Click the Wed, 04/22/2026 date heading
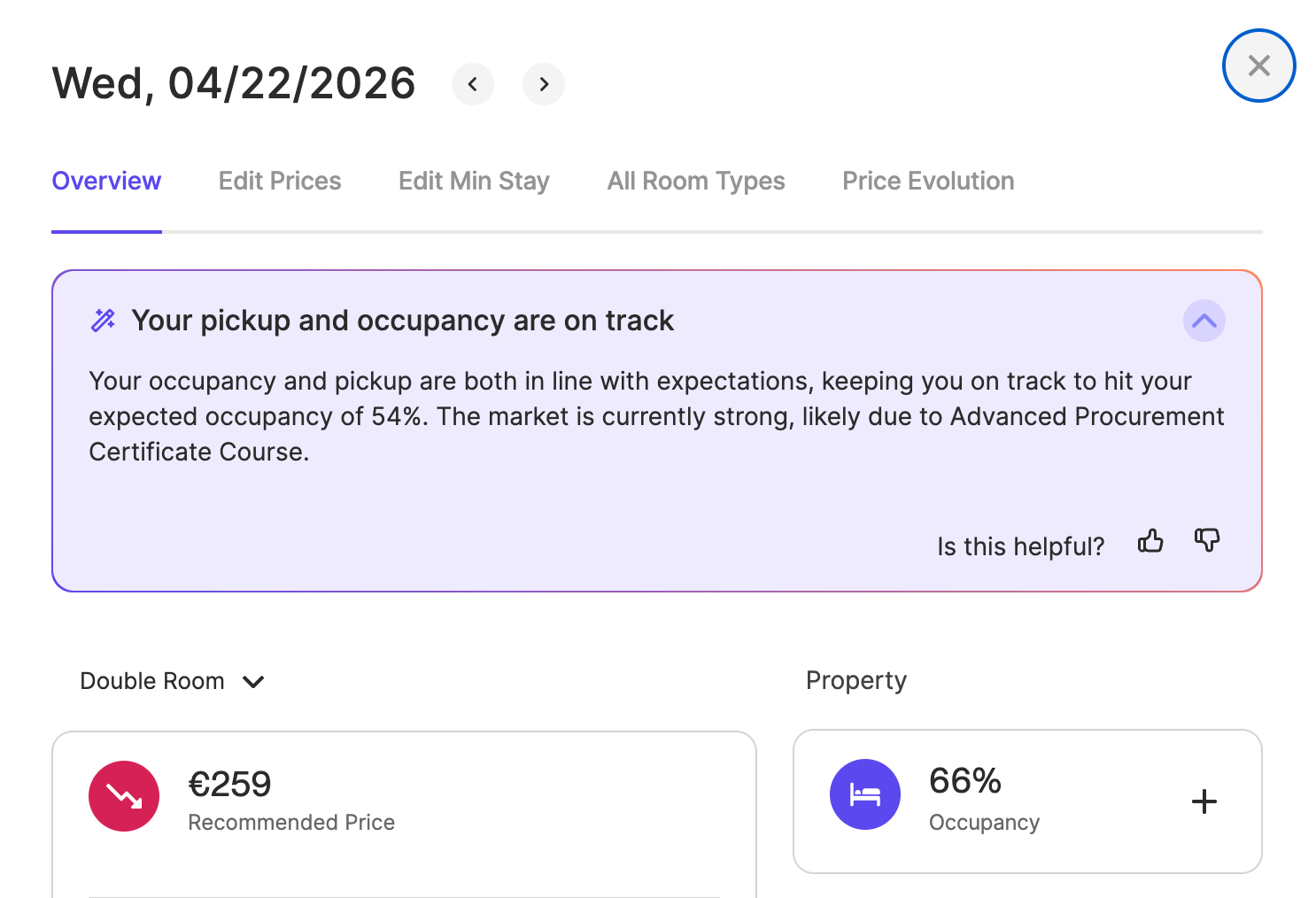The width and height of the screenshot is (1316, 898). [x=234, y=84]
